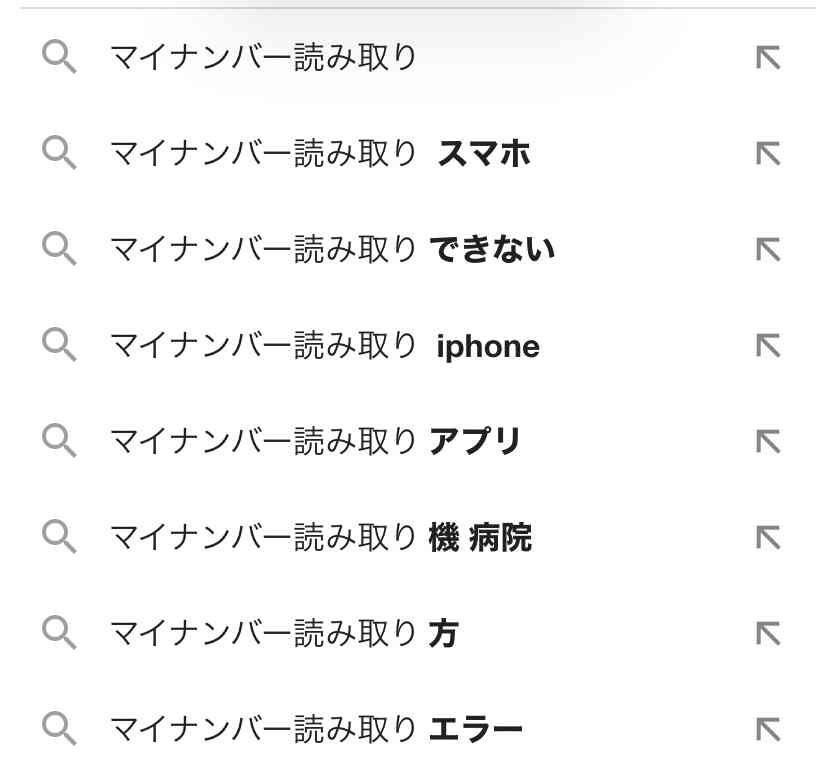Tap the arrow icon for できない suggestion
828x777 pixels.
pos(768,250)
